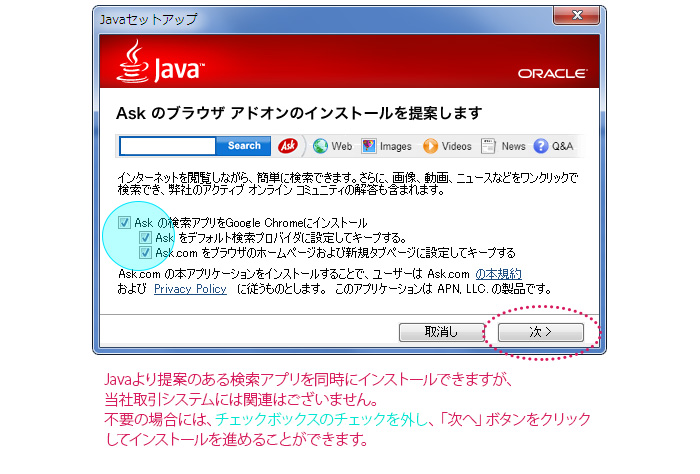Screen dimensions: 700x474
Task: Open the の本規約 terms link
Action: tap(498, 274)
